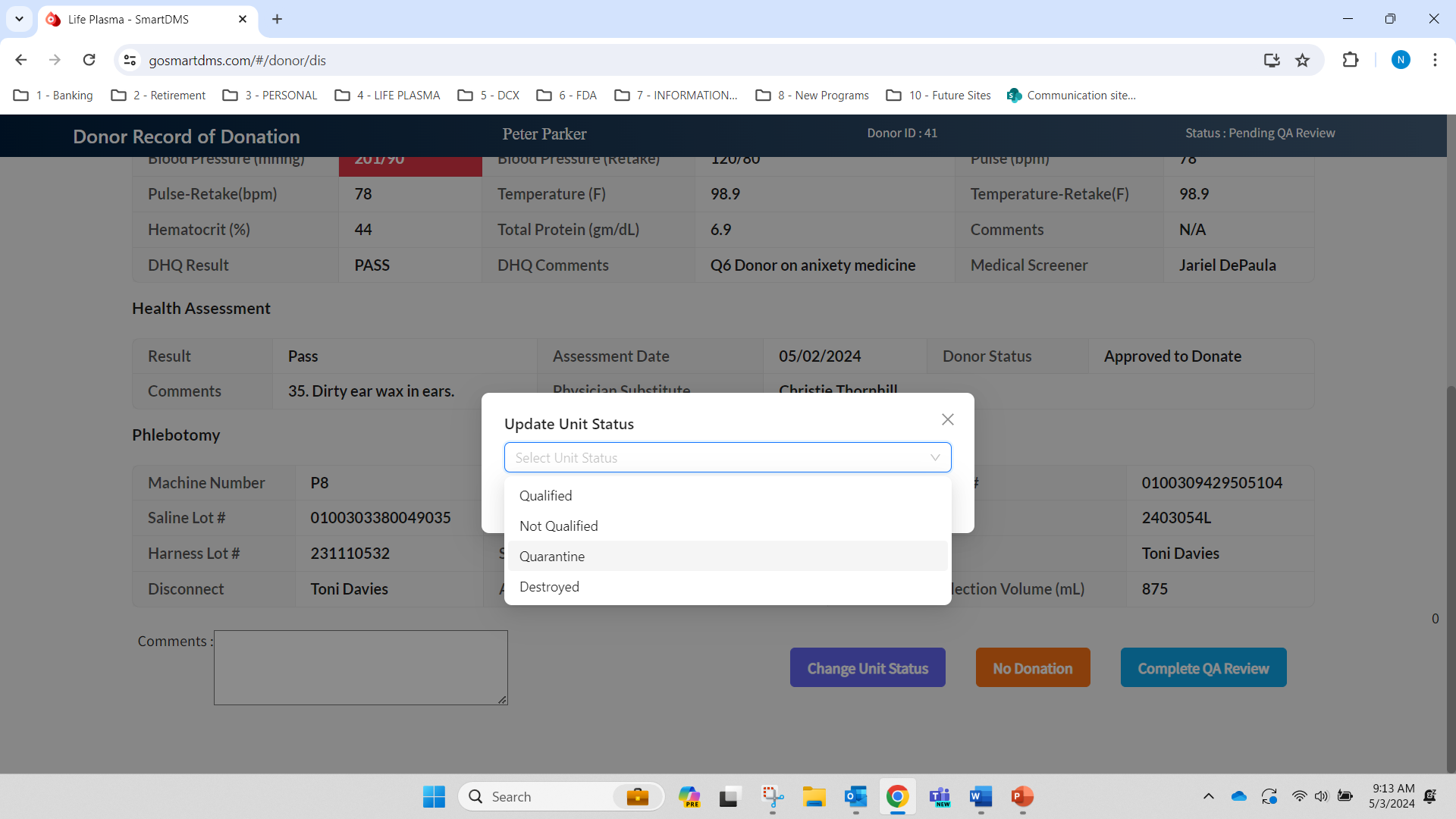1456x819 pixels.
Task: Open the Chrome profile avatar N
Action: pos(1401,60)
